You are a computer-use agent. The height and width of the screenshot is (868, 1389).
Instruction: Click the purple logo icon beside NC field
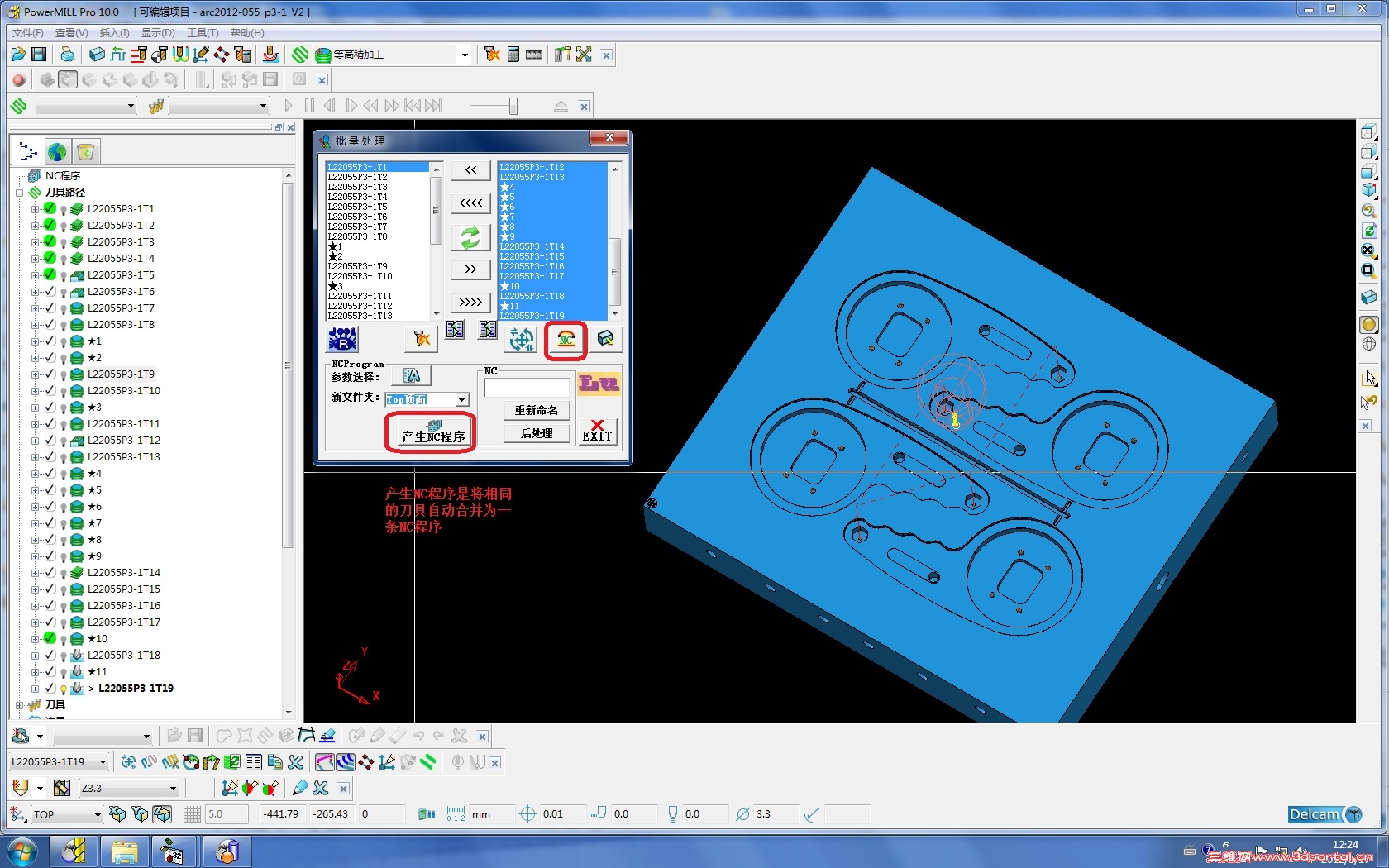(599, 384)
